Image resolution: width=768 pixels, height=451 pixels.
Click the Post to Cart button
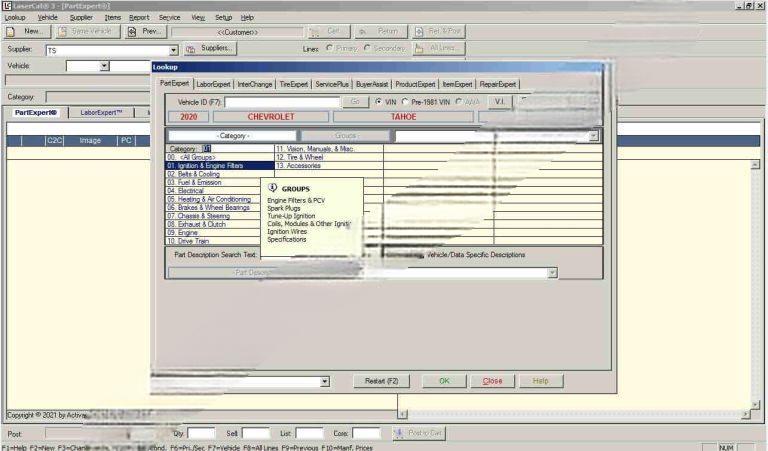(419, 433)
